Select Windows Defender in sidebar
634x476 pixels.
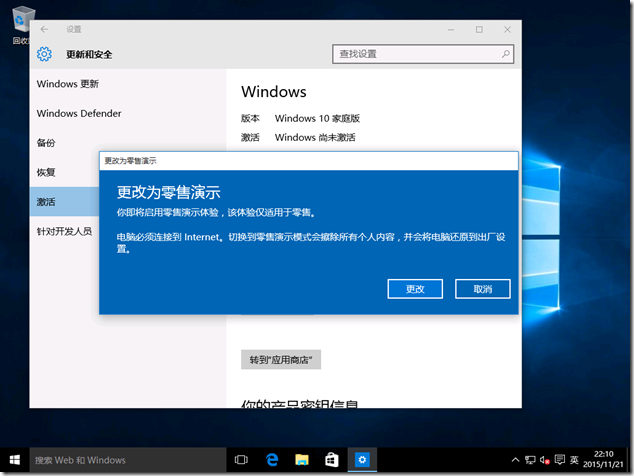79,114
